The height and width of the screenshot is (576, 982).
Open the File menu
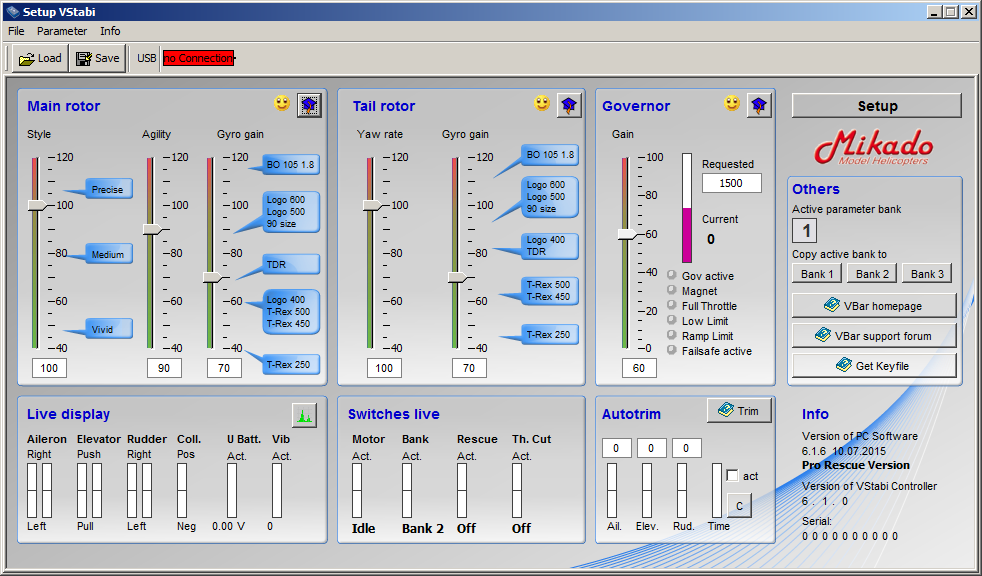[16, 31]
